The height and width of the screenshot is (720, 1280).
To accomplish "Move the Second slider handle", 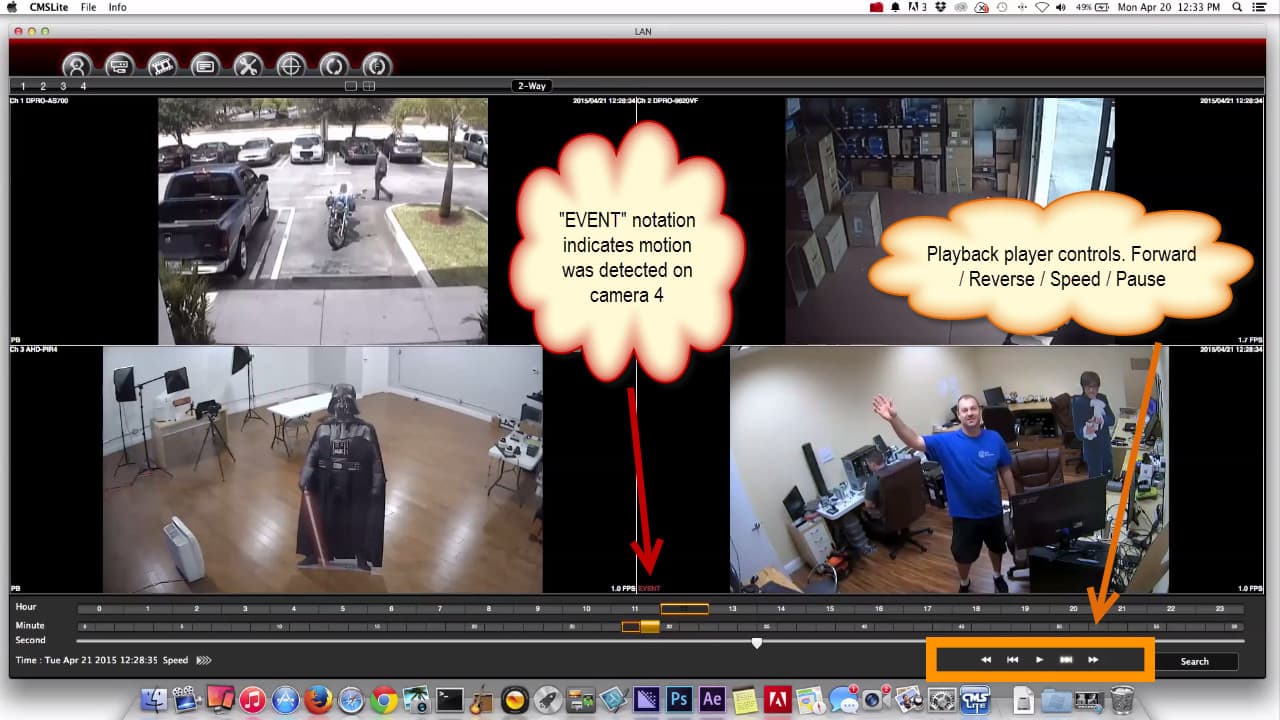I will pyautogui.click(x=757, y=643).
